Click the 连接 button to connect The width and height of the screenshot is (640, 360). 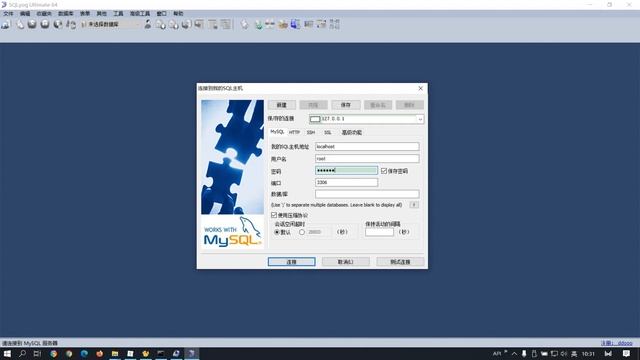click(291, 262)
